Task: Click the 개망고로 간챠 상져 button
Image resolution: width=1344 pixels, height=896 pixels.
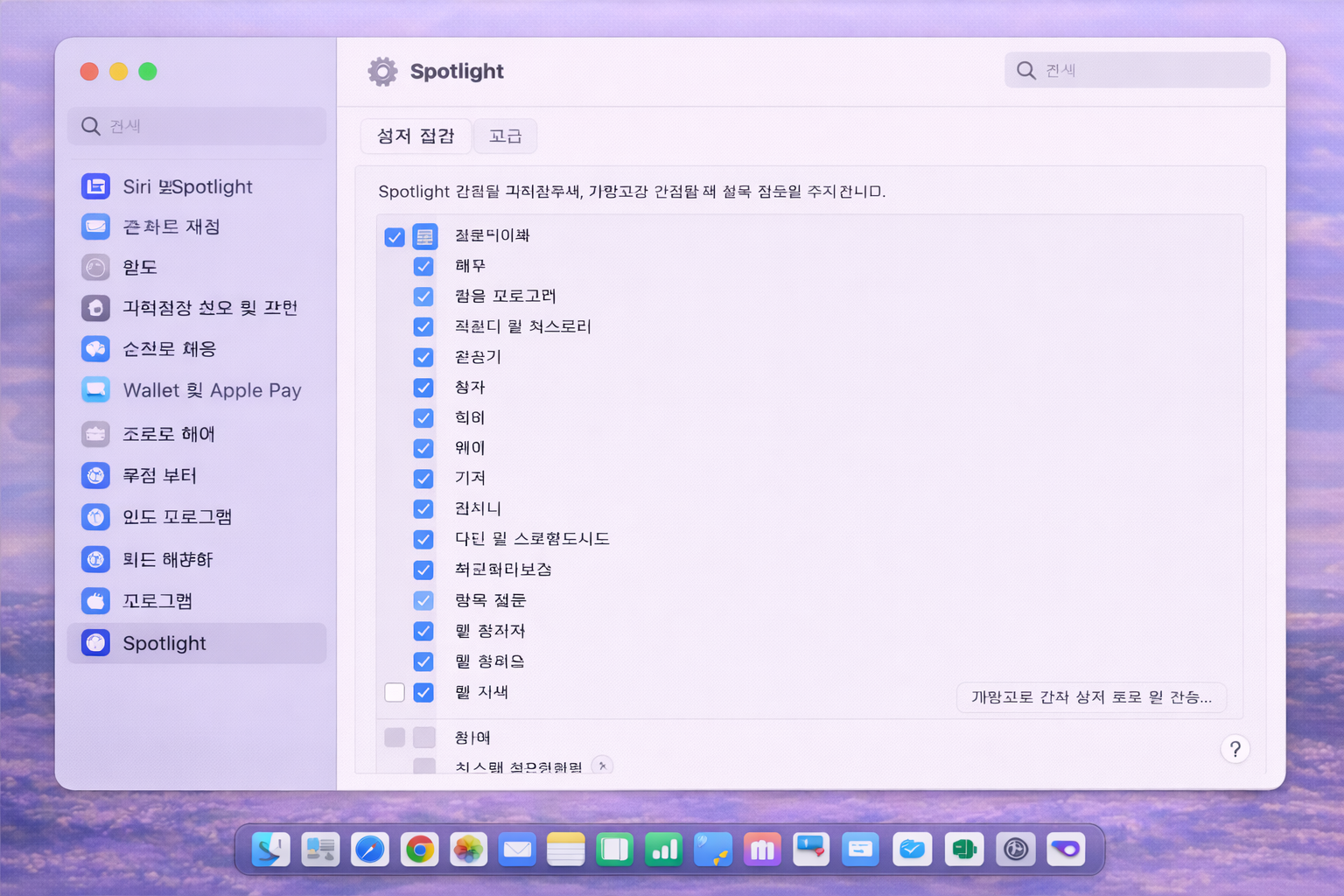Action: tap(1091, 697)
